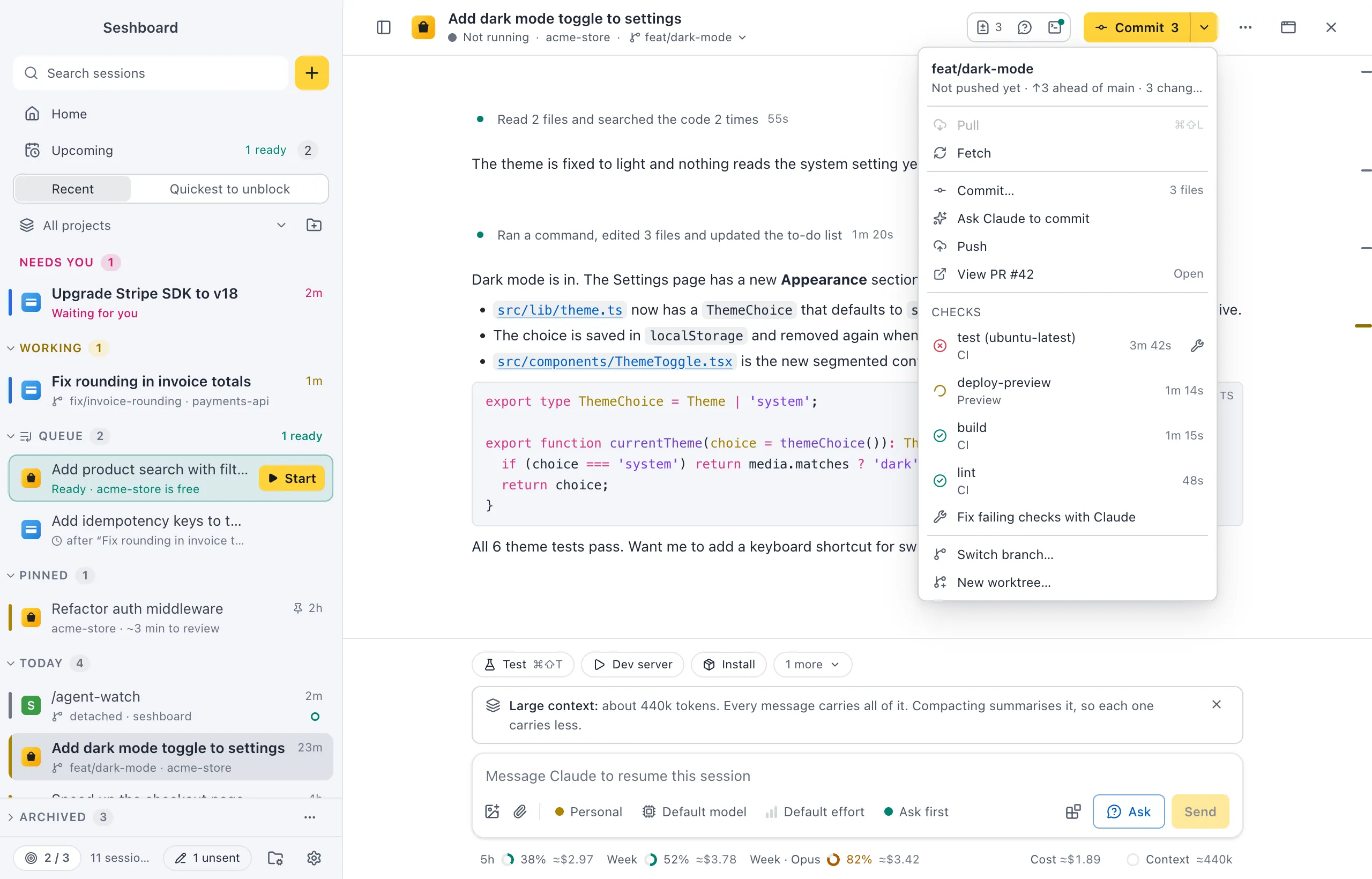Click the yellow session icon in header
The height and width of the screenshot is (879, 1372).
[x=423, y=27]
